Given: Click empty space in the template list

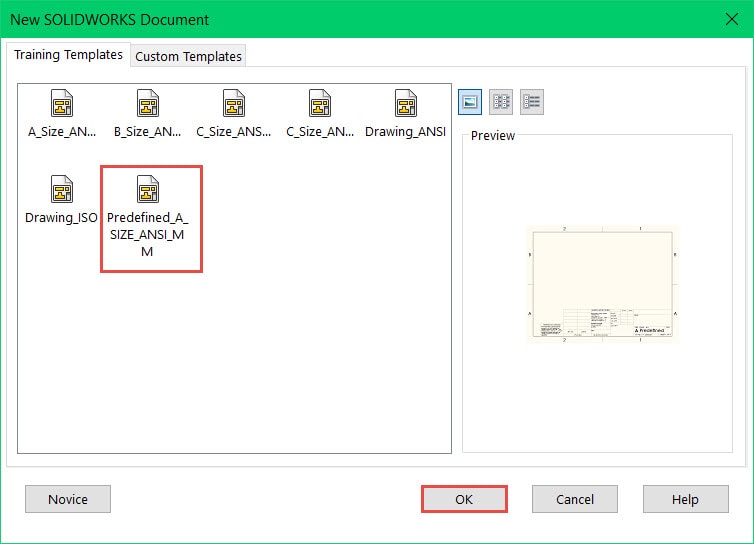Looking at the screenshot, I should point(230,360).
